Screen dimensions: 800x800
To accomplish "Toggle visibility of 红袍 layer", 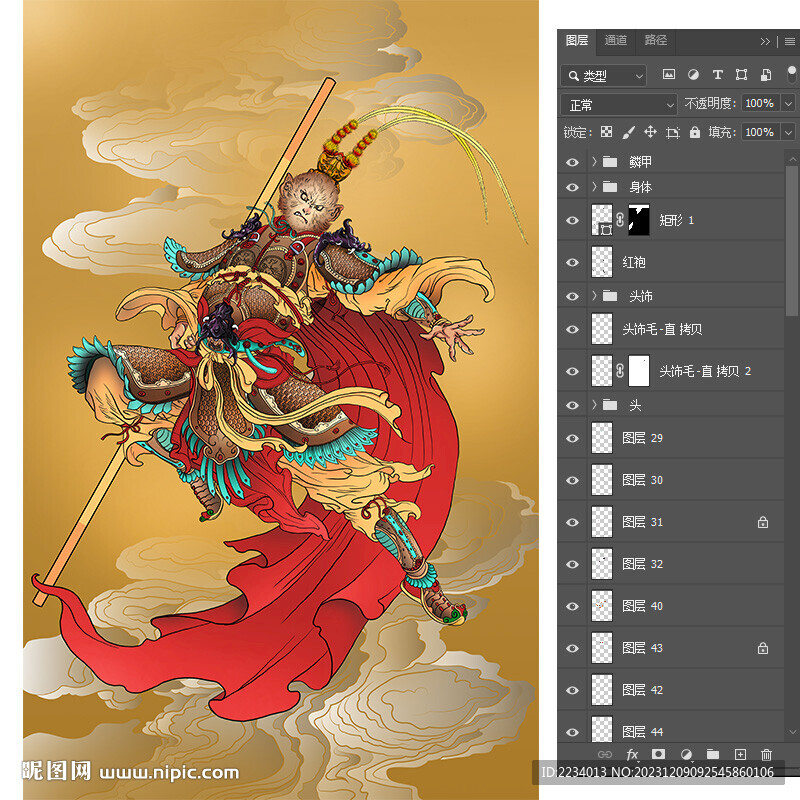I will pyautogui.click(x=572, y=262).
